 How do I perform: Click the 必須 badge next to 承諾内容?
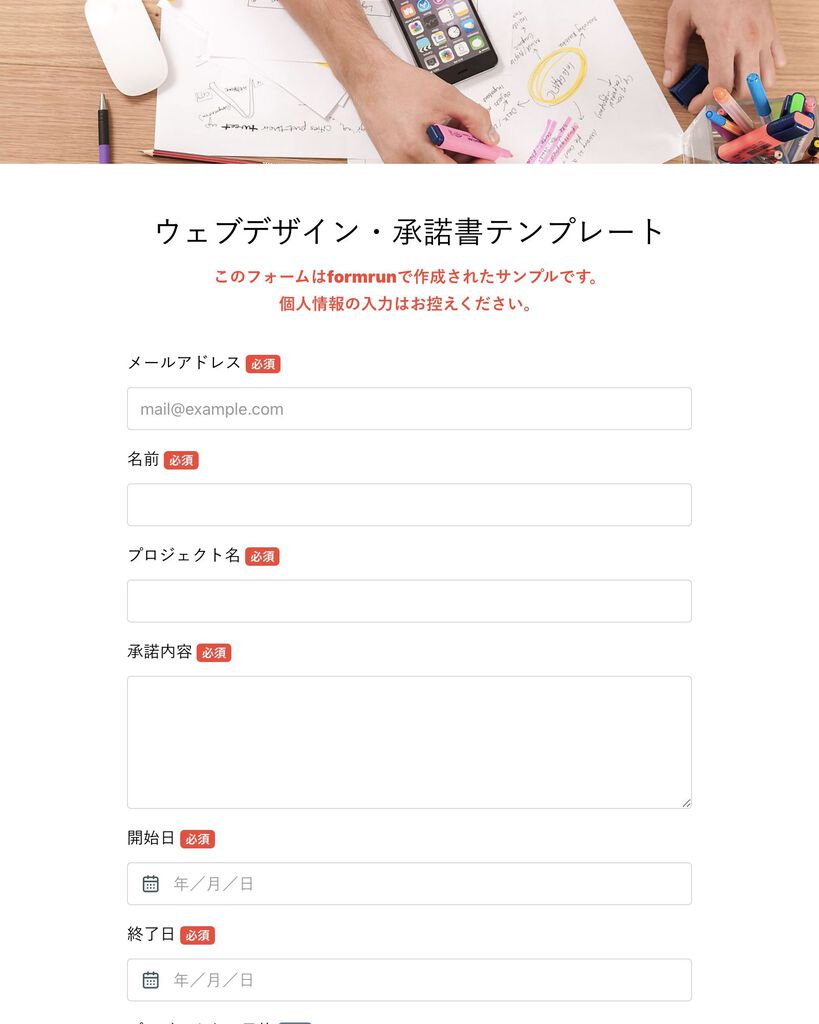coord(214,652)
